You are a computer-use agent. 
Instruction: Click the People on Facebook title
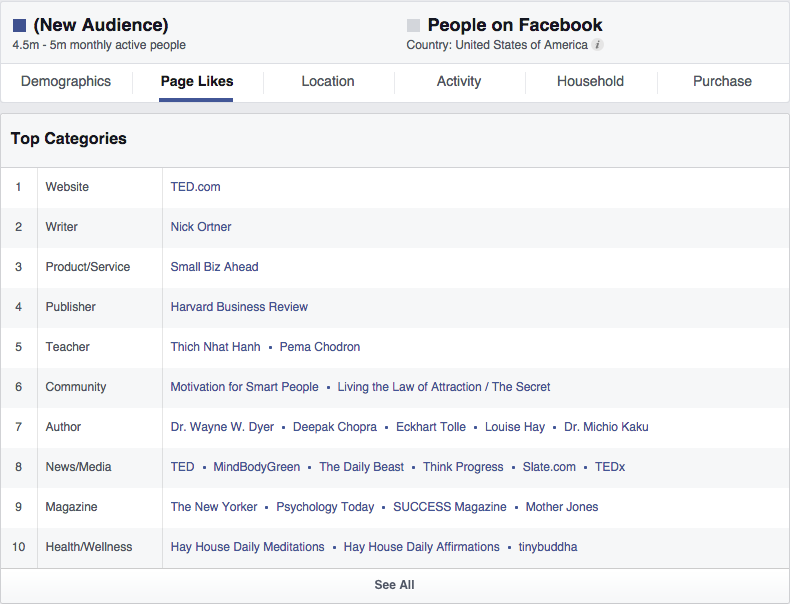[x=515, y=25]
